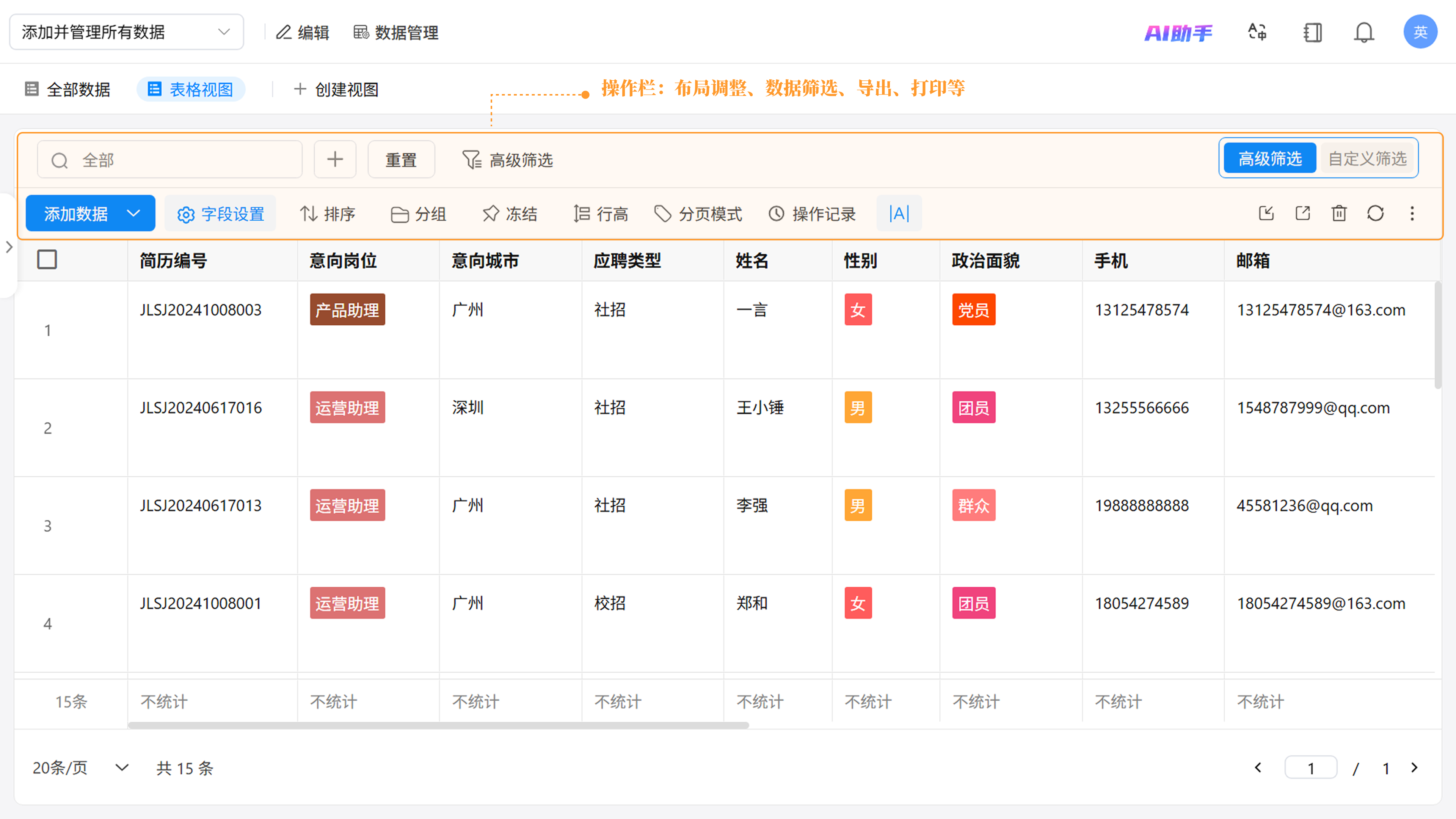Select the 高级筛选 blue toggle option
The image size is (1456, 819).
(x=1269, y=159)
